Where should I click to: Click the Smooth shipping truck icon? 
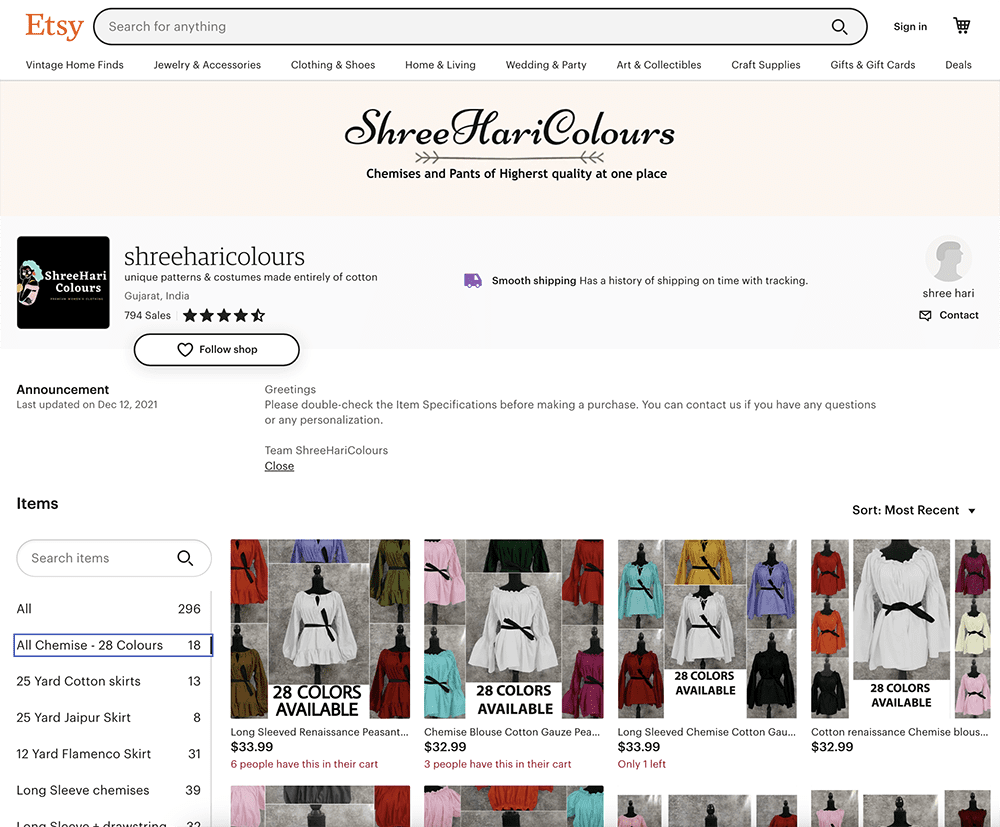tap(473, 281)
